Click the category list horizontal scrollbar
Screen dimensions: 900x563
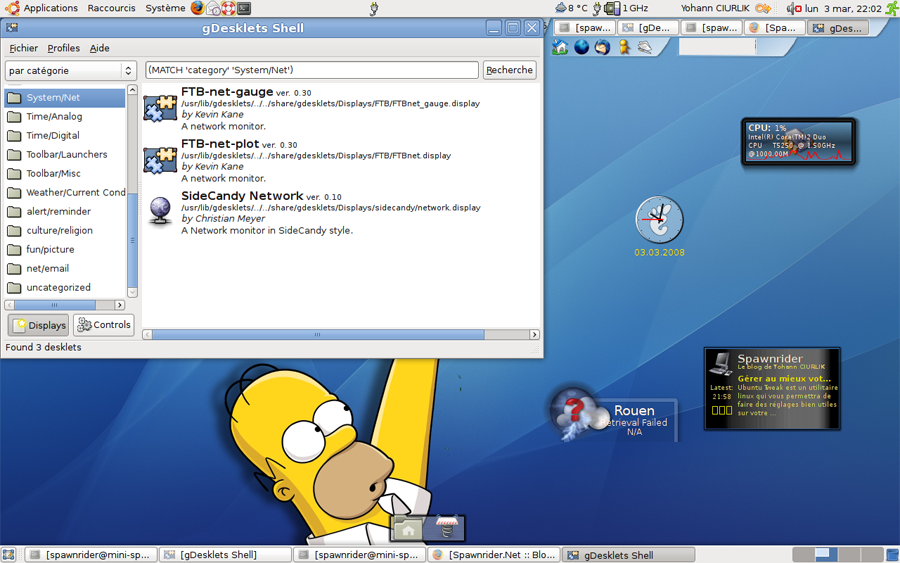(64, 305)
